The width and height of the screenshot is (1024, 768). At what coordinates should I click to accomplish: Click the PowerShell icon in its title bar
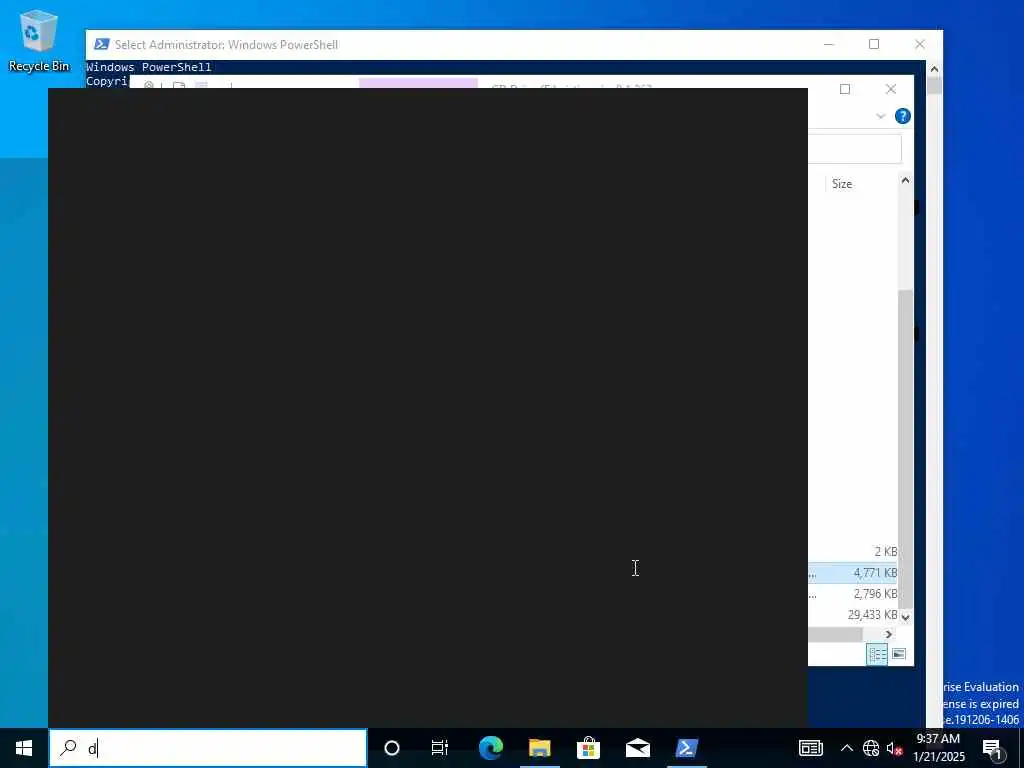tap(101, 44)
